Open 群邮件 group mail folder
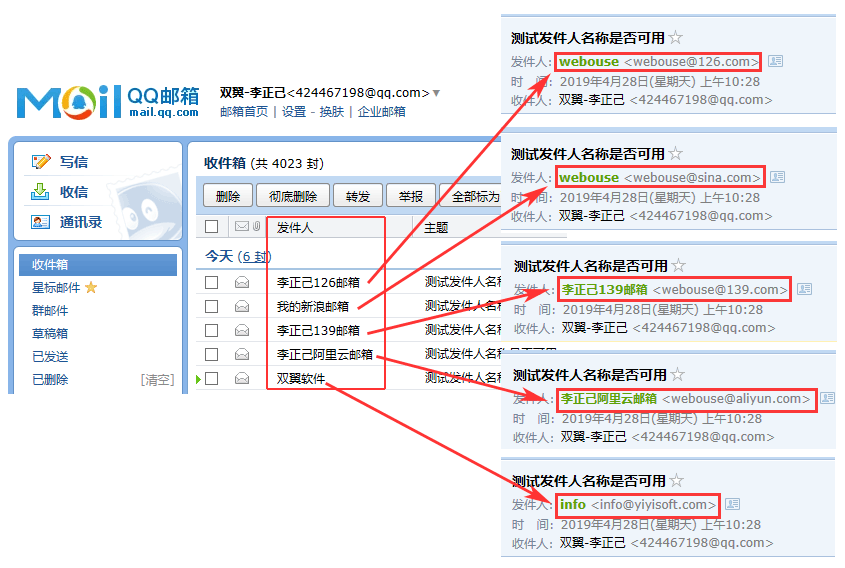The image size is (845, 568). click(x=50, y=311)
